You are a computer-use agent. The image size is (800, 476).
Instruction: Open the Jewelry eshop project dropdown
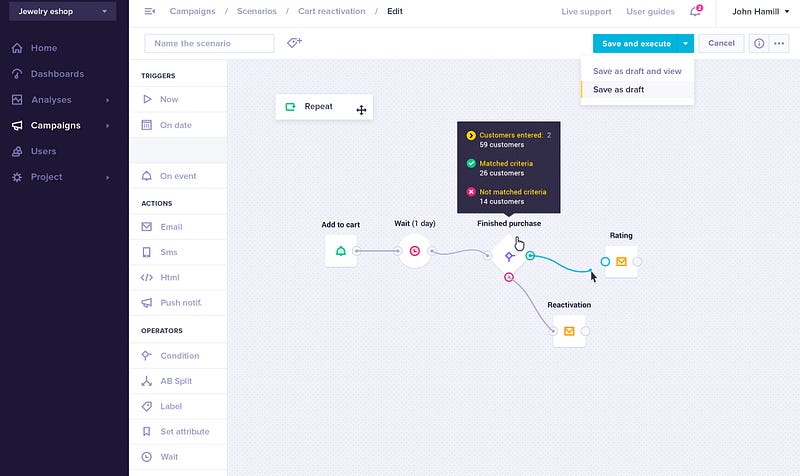click(x=63, y=11)
